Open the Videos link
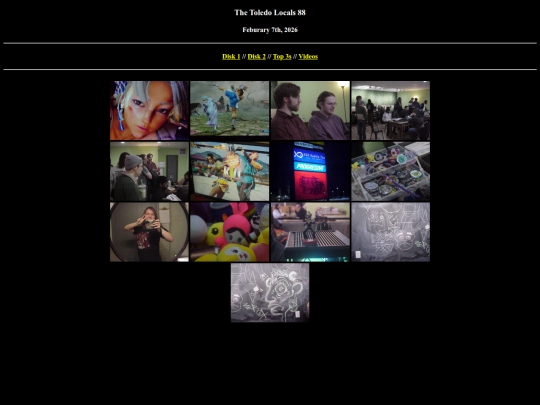 pyautogui.click(x=308, y=56)
